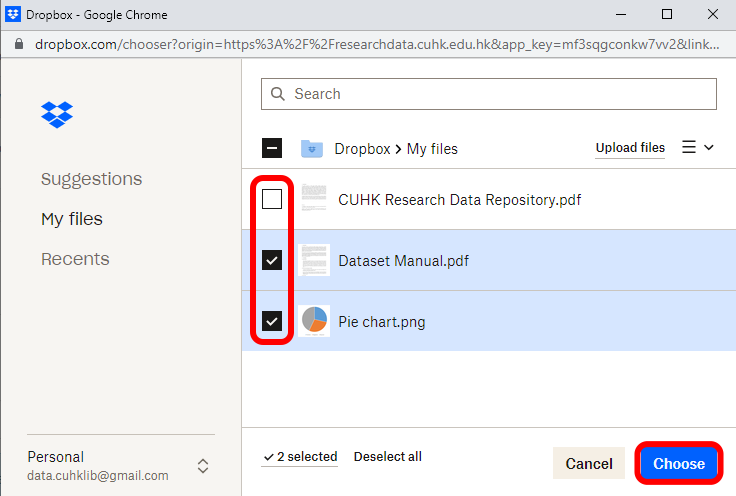
Task: Click the 2 selected indicator
Action: click(300, 457)
